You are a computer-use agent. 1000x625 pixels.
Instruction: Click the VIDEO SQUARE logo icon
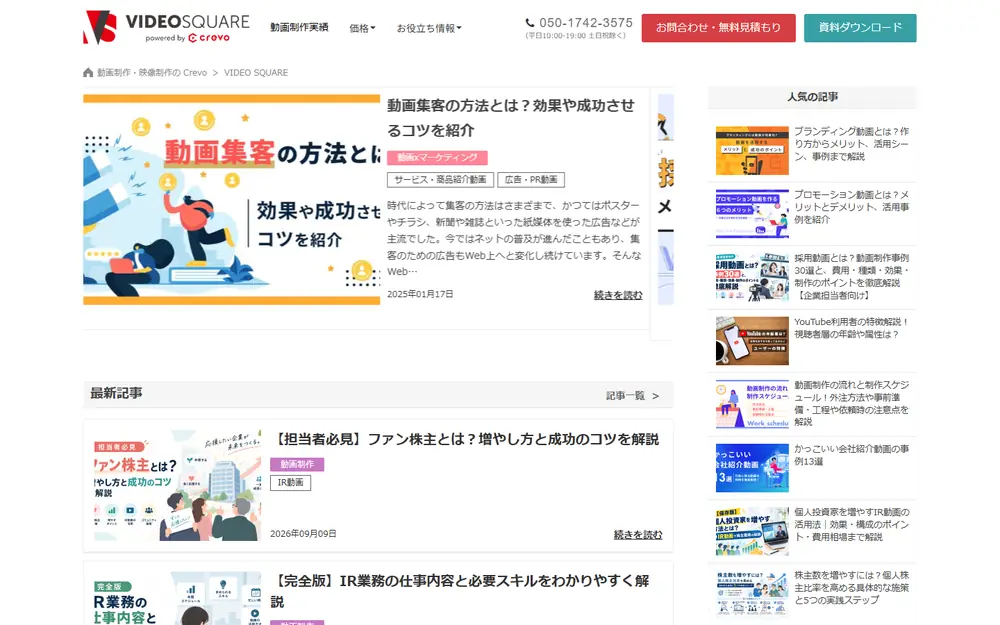click(x=100, y=27)
